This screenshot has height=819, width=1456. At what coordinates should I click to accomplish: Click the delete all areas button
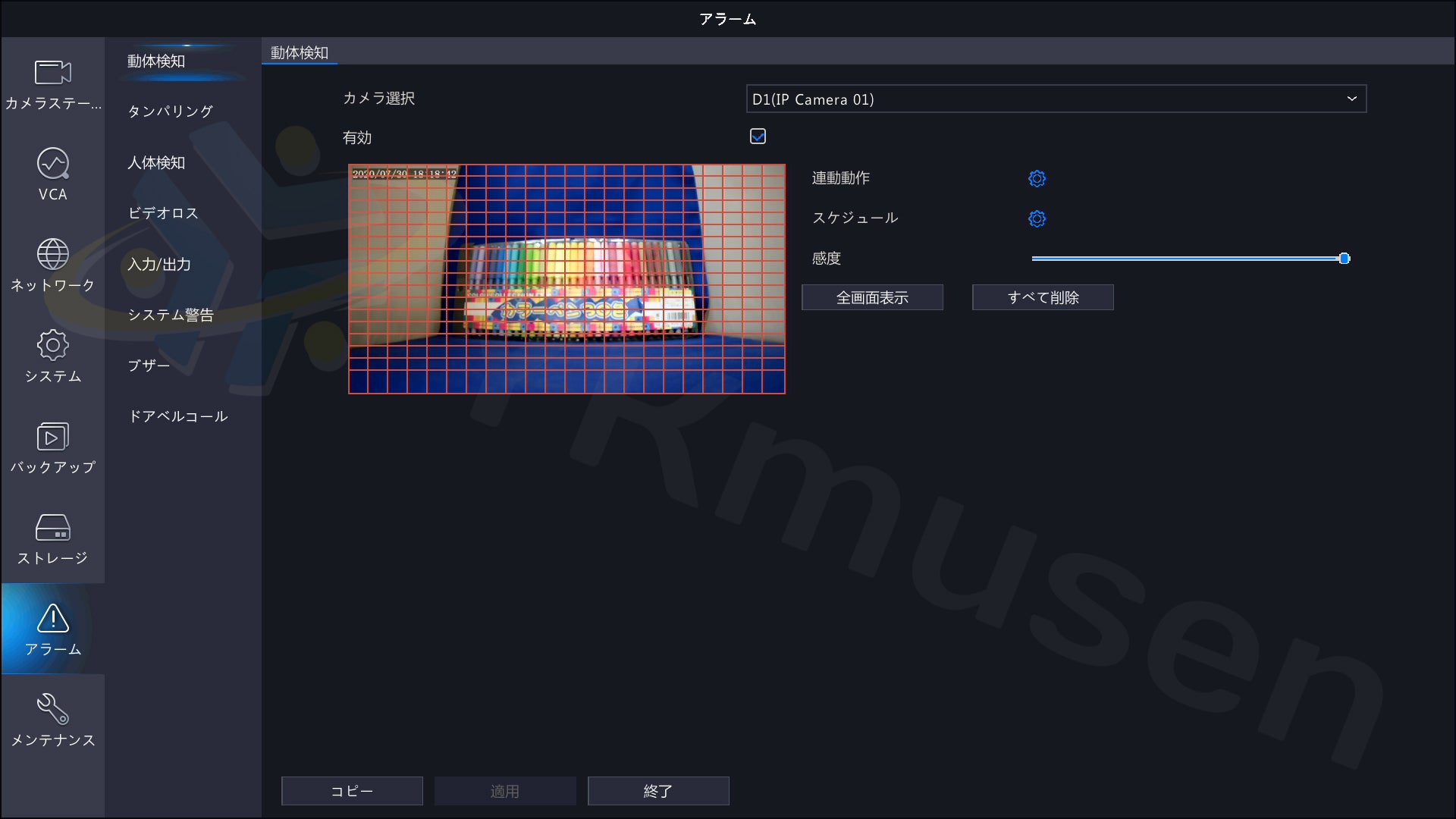[1043, 297]
